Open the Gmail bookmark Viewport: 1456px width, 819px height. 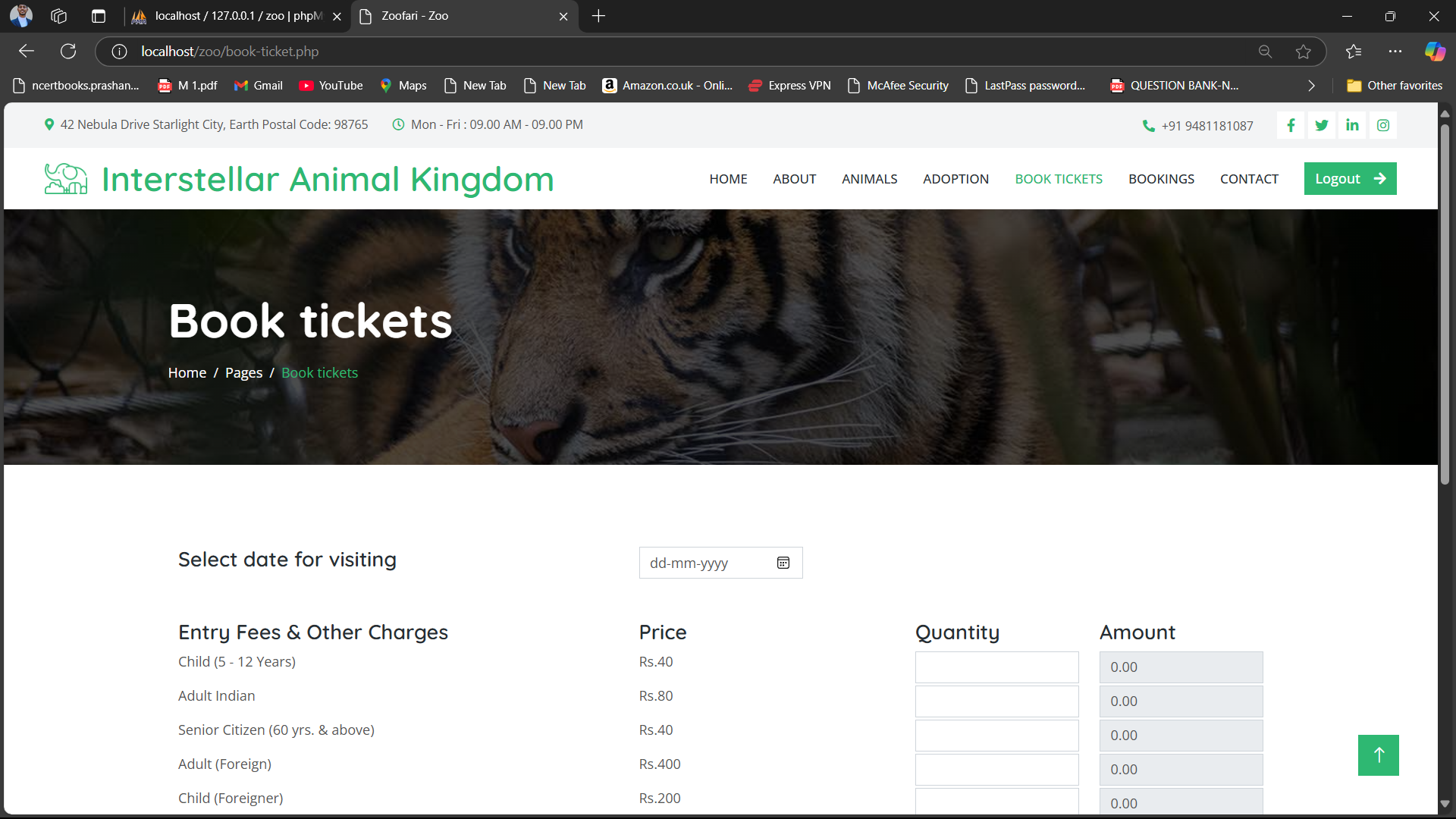(259, 86)
